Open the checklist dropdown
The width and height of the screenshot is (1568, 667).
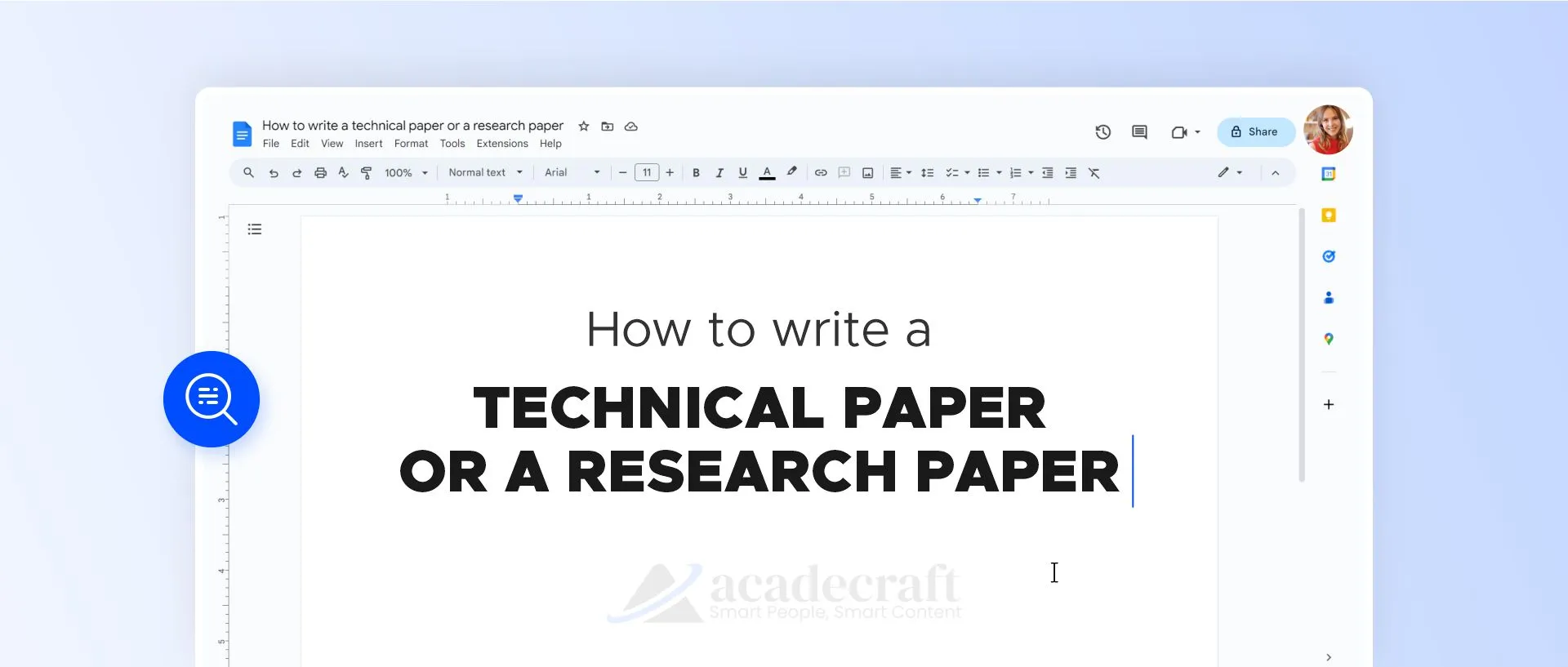point(957,173)
